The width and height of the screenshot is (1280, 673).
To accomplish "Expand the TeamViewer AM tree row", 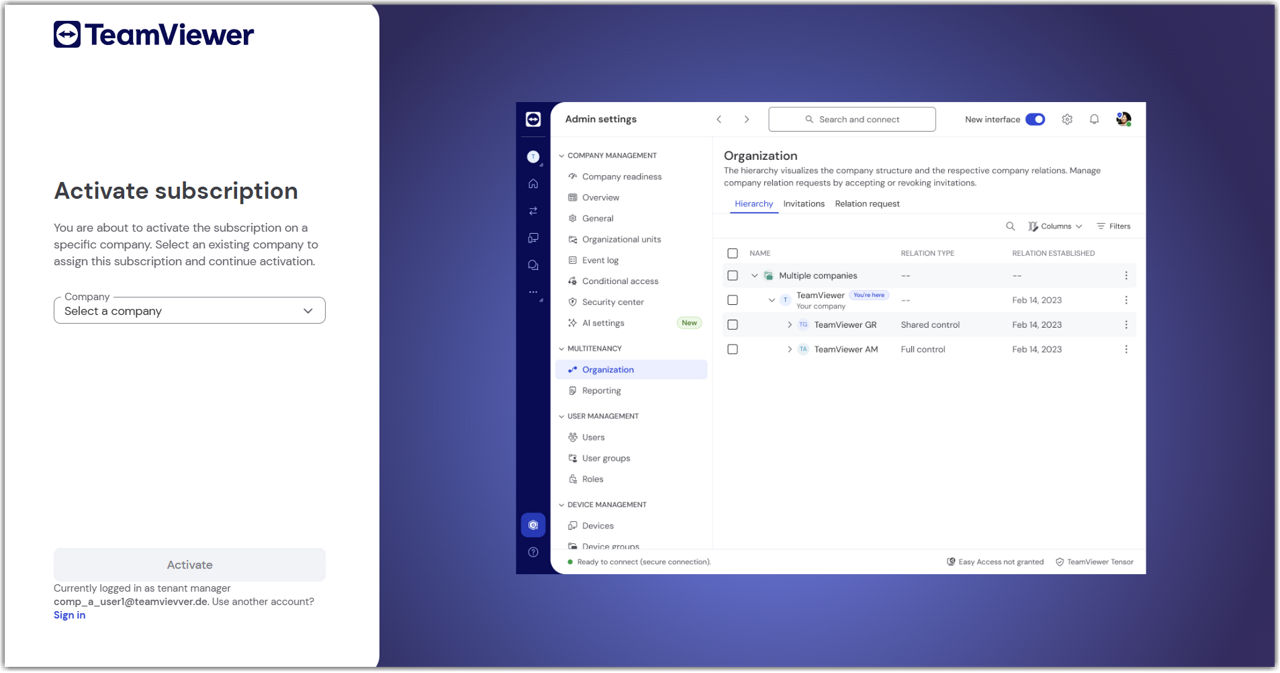I will click(789, 350).
